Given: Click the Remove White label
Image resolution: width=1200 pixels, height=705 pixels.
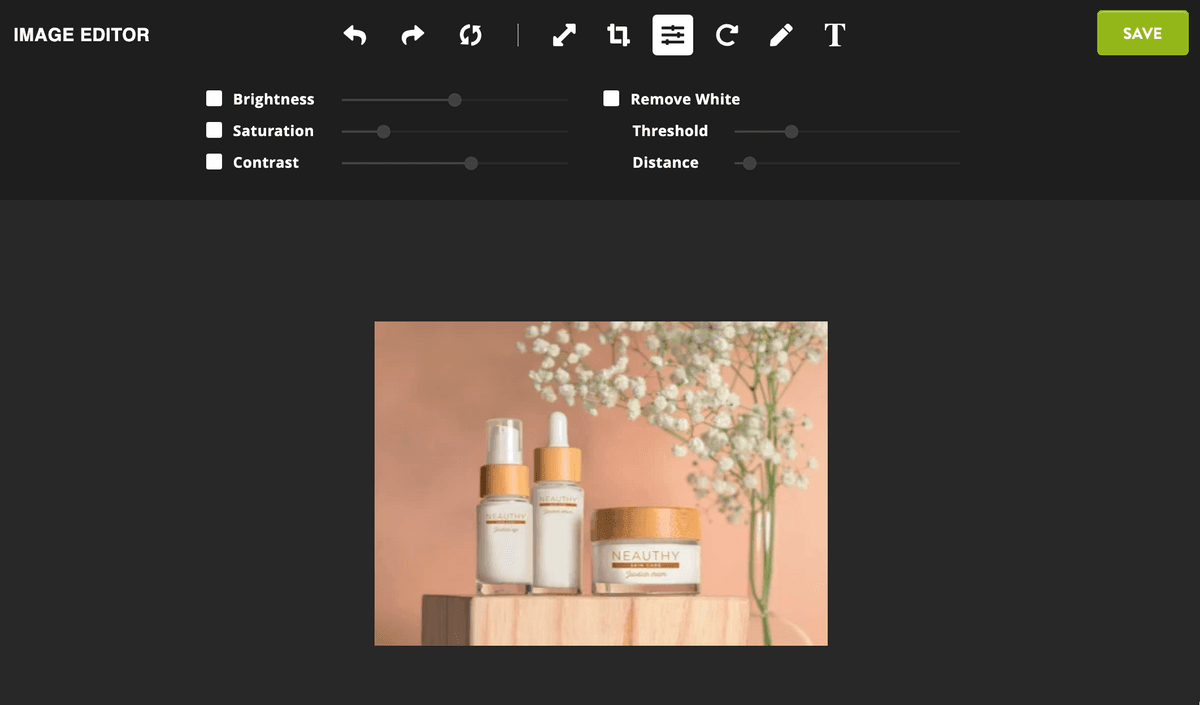Looking at the screenshot, I should 685,99.
